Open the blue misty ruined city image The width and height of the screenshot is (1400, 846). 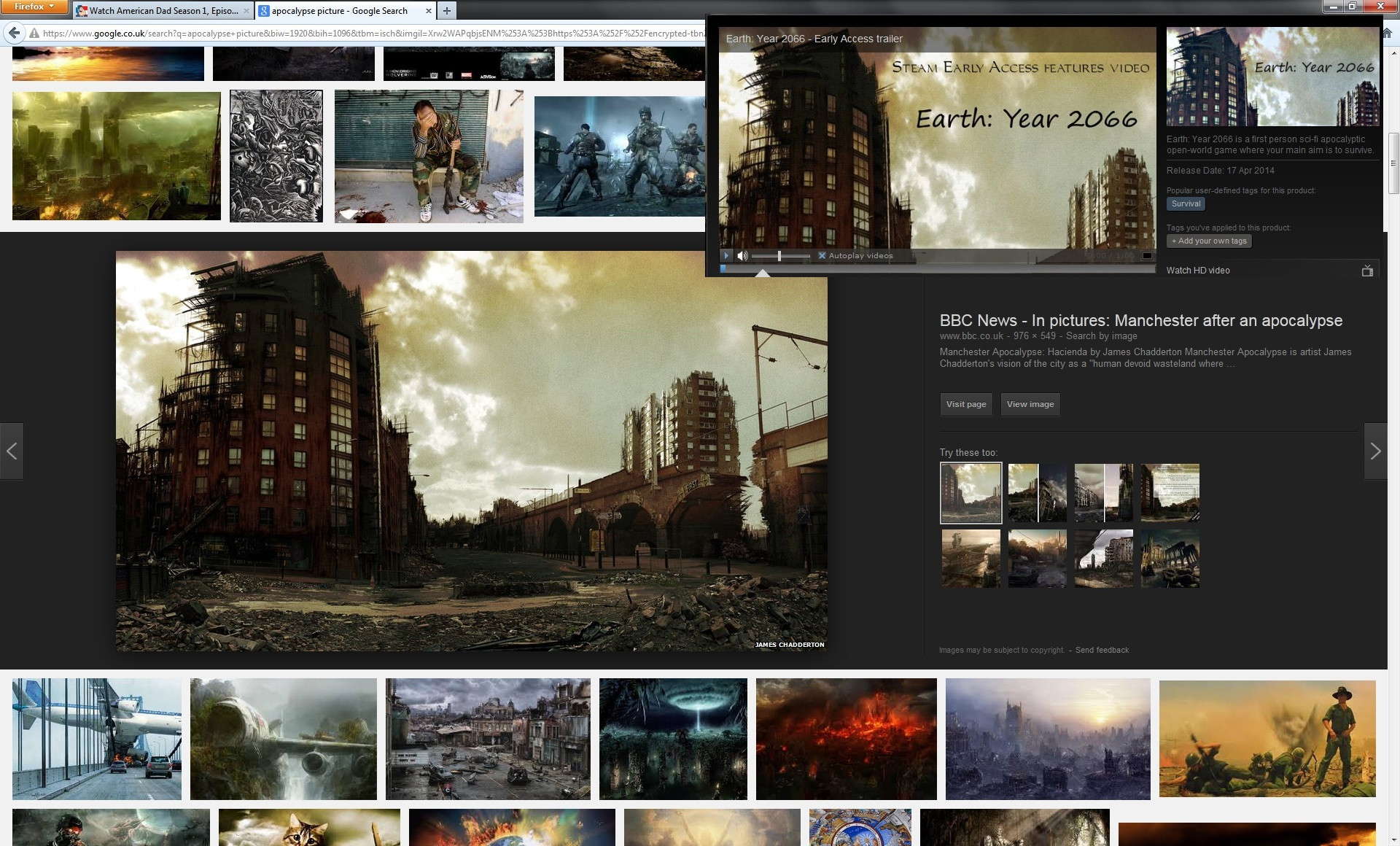click(1048, 739)
